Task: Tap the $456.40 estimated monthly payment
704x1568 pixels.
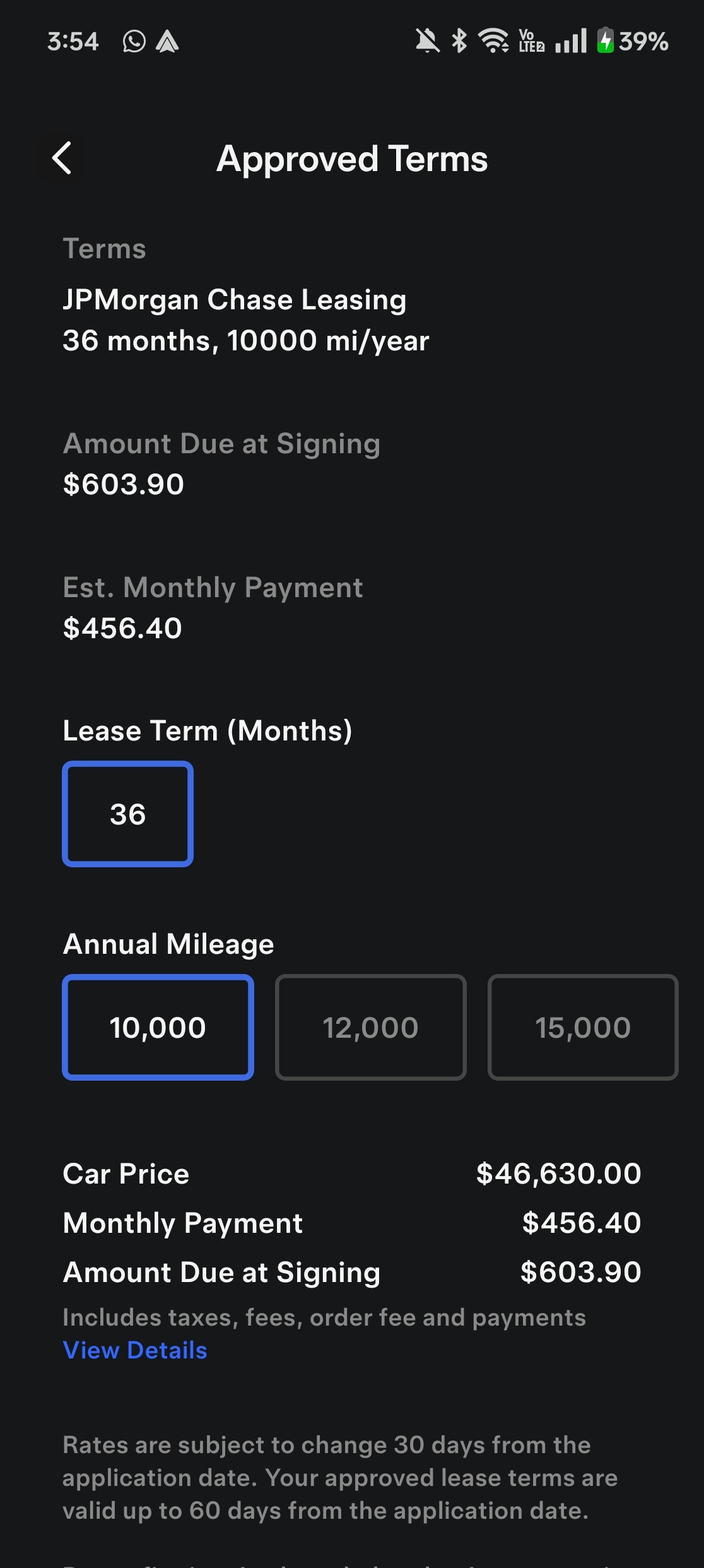Action: (x=122, y=628)
